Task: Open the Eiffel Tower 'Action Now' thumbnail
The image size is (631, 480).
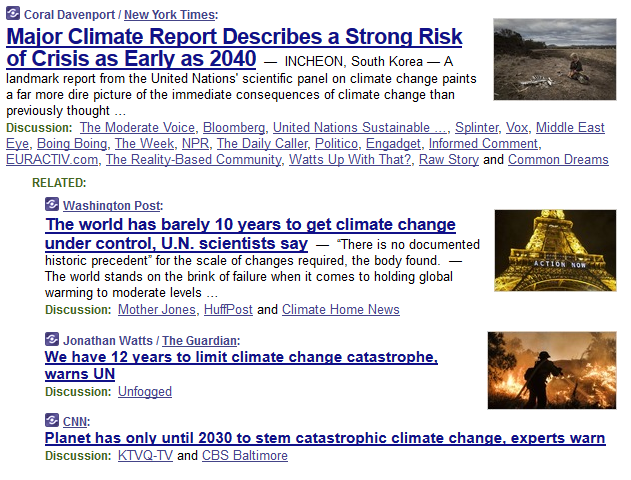Action: click(x=555, y=250)
